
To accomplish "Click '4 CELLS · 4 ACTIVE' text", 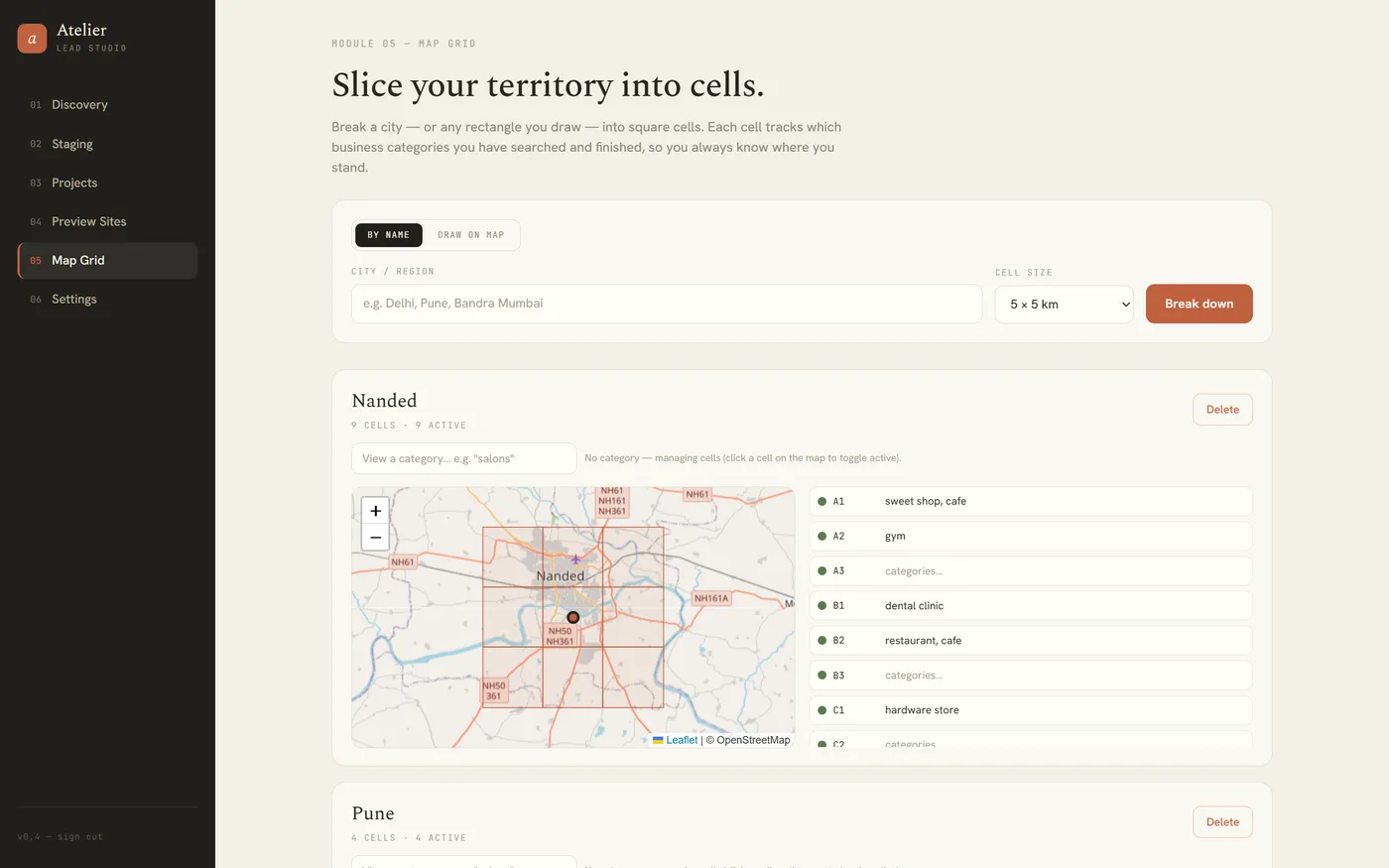I will (409, 838).
